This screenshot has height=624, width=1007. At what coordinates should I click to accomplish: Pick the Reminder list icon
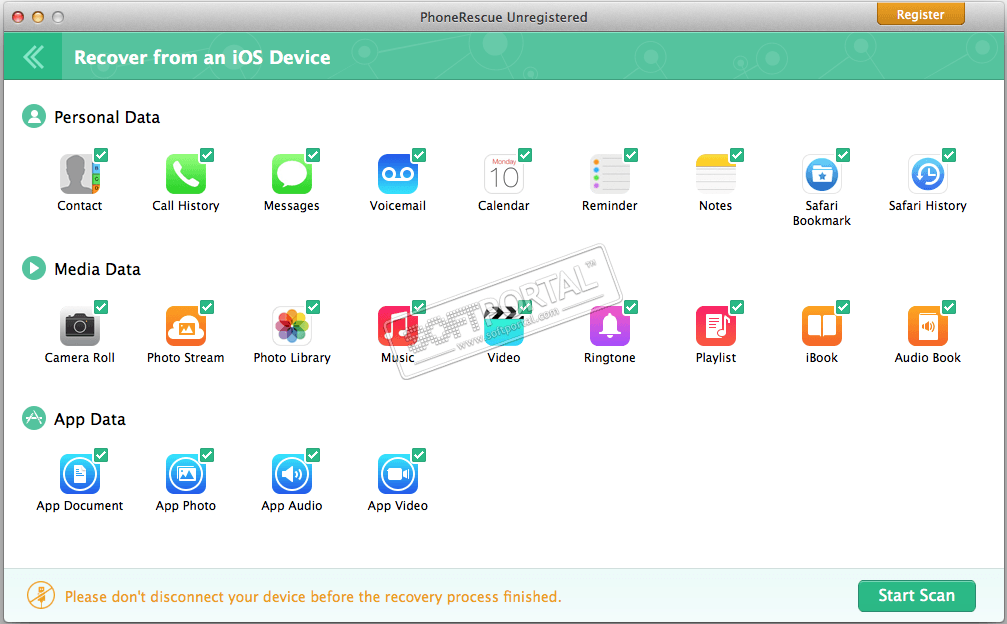(x=609, y=174)
